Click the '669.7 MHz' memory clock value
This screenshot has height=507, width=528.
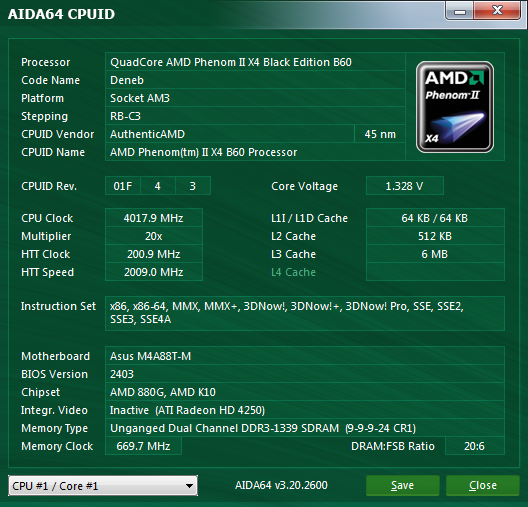143,446
